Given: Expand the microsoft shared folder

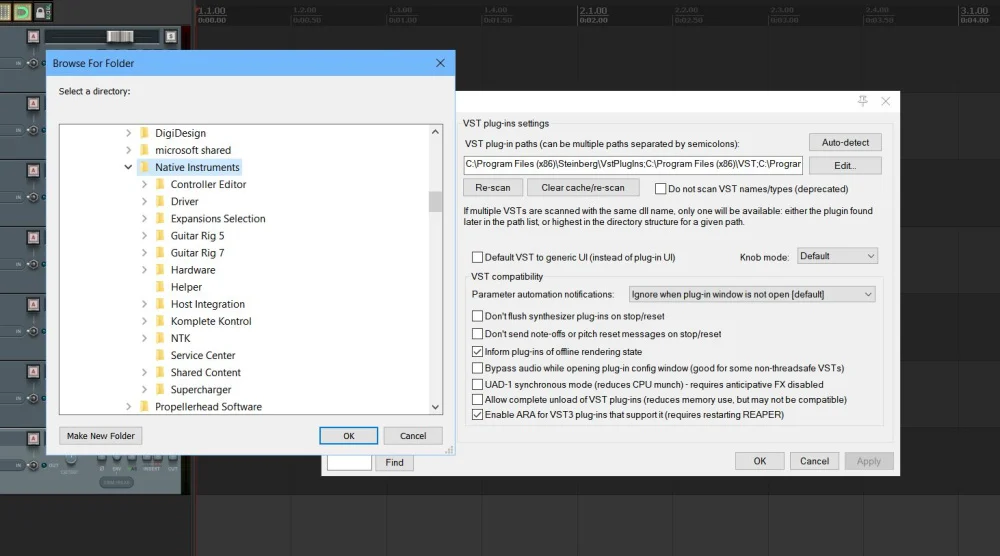Looking at the screenshot, I should 128,150.
